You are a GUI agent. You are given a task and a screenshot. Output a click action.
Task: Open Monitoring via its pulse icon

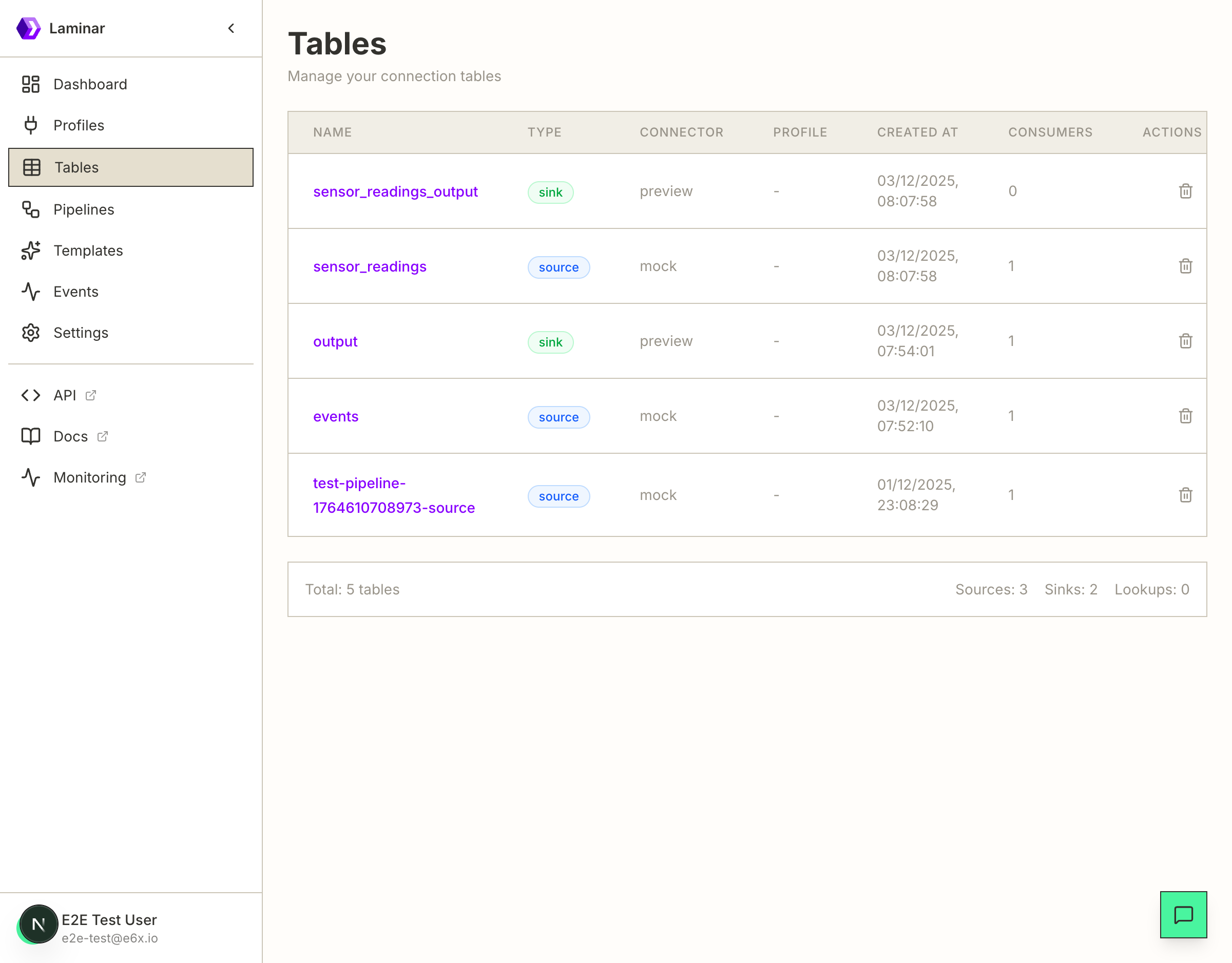click(x=31, y=477)
